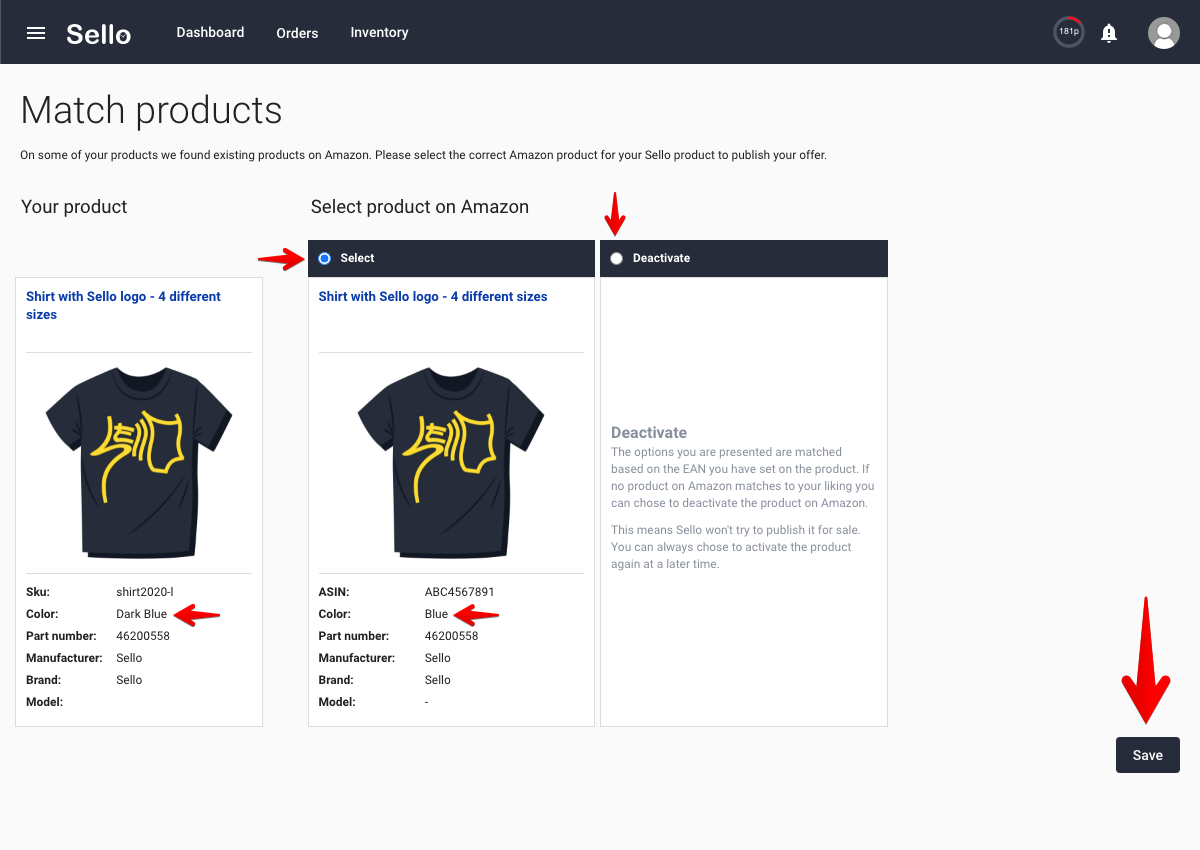The image size is (1200, 850).
Task: Choose the Deactivate radio button
Action: 616,258
